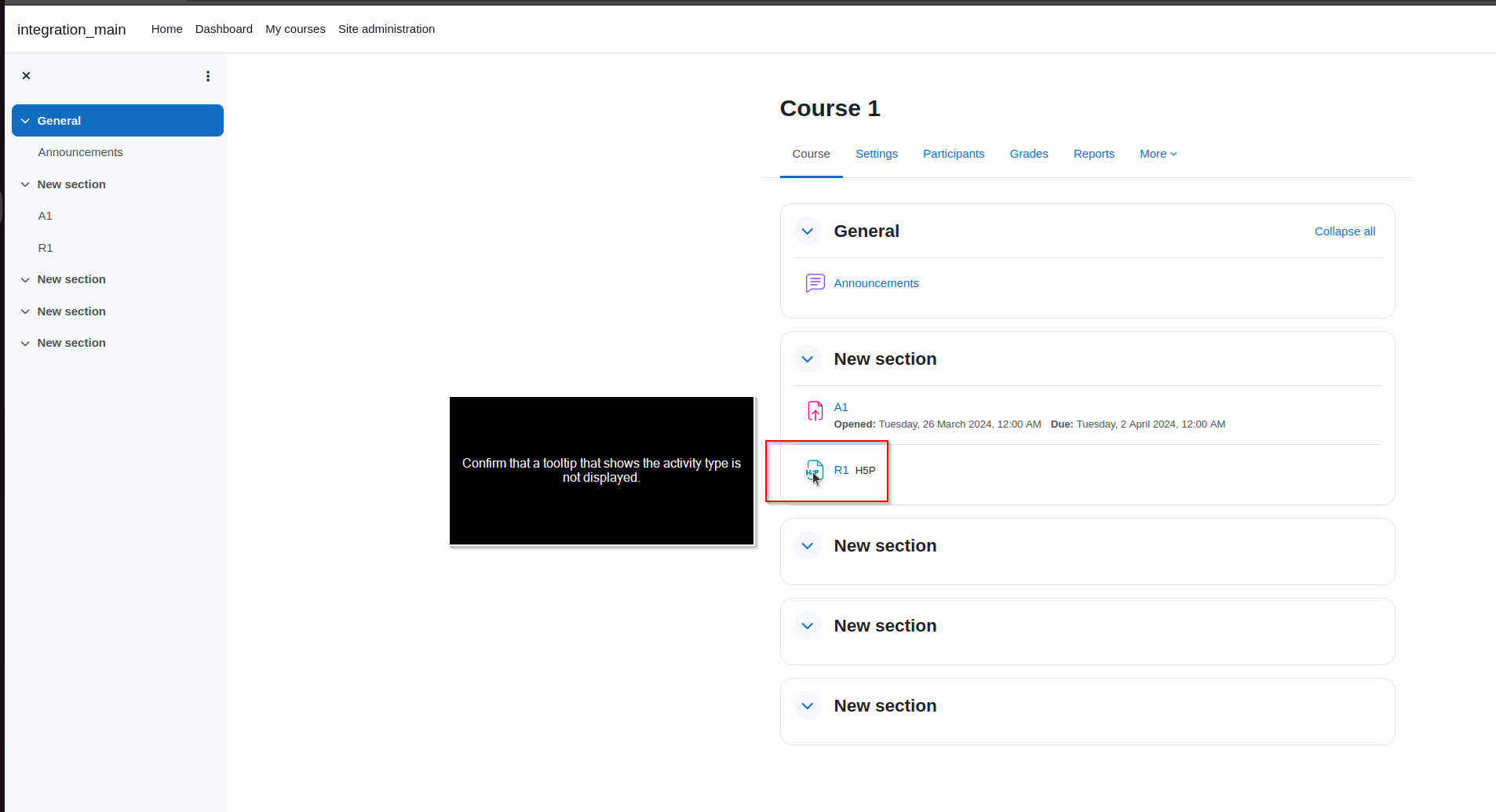Viewport: 1496px width, 812px height.
Task: Click the General section heading
Action: pos(867,231)
